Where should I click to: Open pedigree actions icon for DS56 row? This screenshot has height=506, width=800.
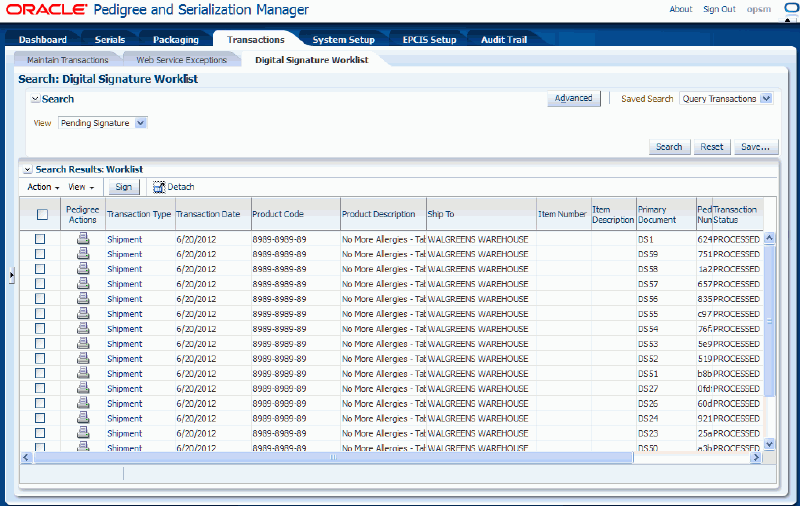(x=83, y=298)
